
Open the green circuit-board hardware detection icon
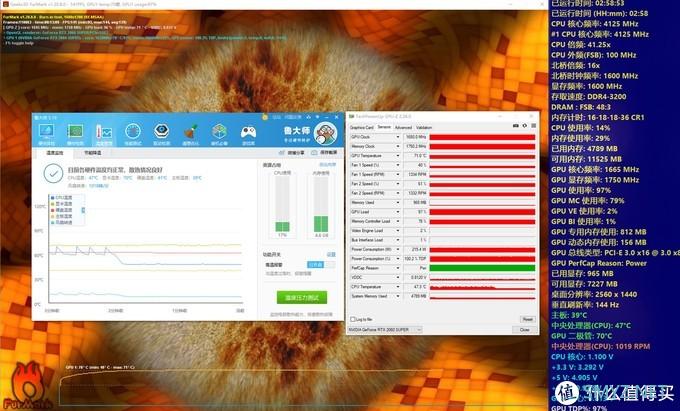click(x=75, y=132)
